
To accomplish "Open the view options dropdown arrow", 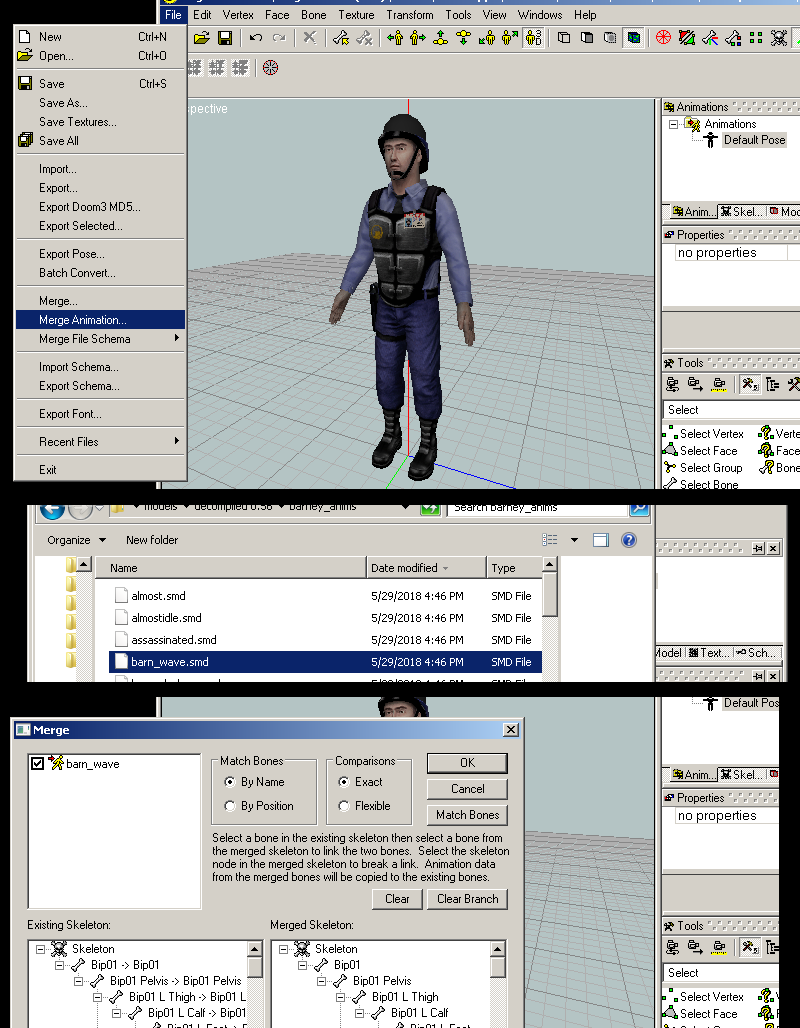I will tap(574, 540).
